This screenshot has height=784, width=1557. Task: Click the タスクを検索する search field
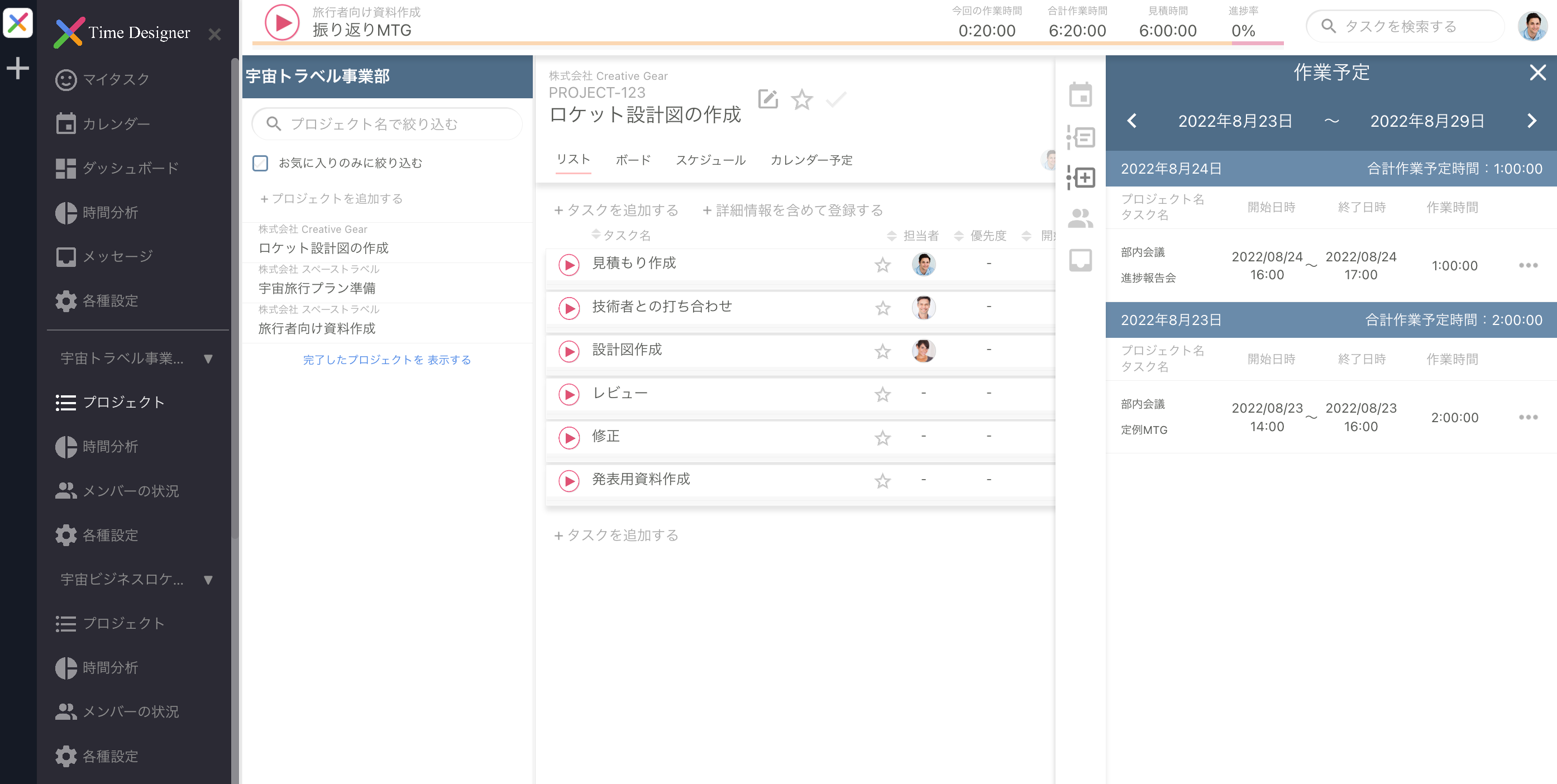(x=1405, y=27)
